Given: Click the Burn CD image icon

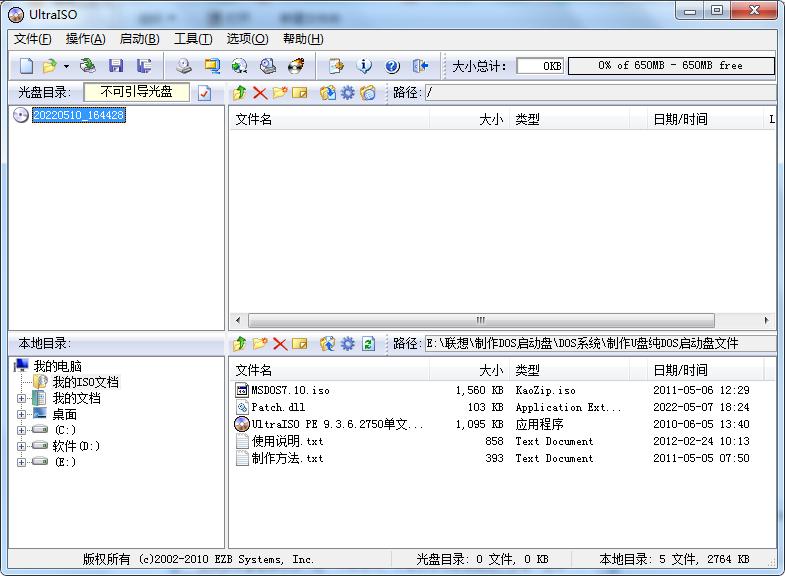Looking at the screenshot, I should [295, 66].
